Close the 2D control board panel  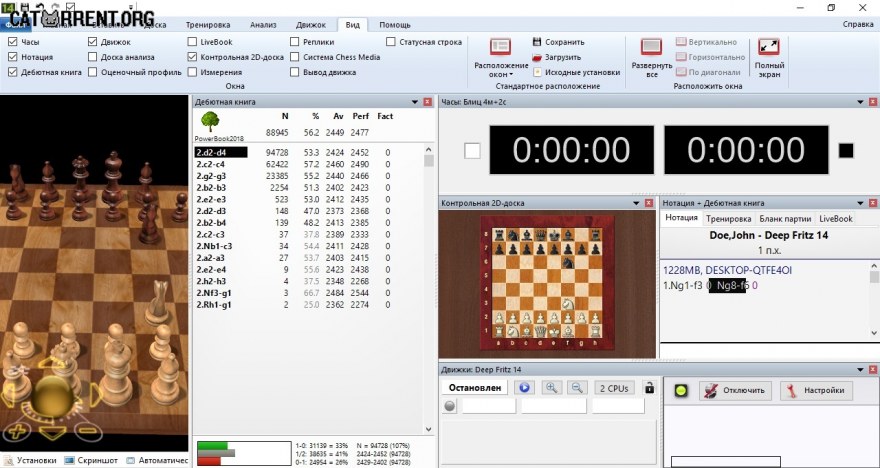coord(649,203)
